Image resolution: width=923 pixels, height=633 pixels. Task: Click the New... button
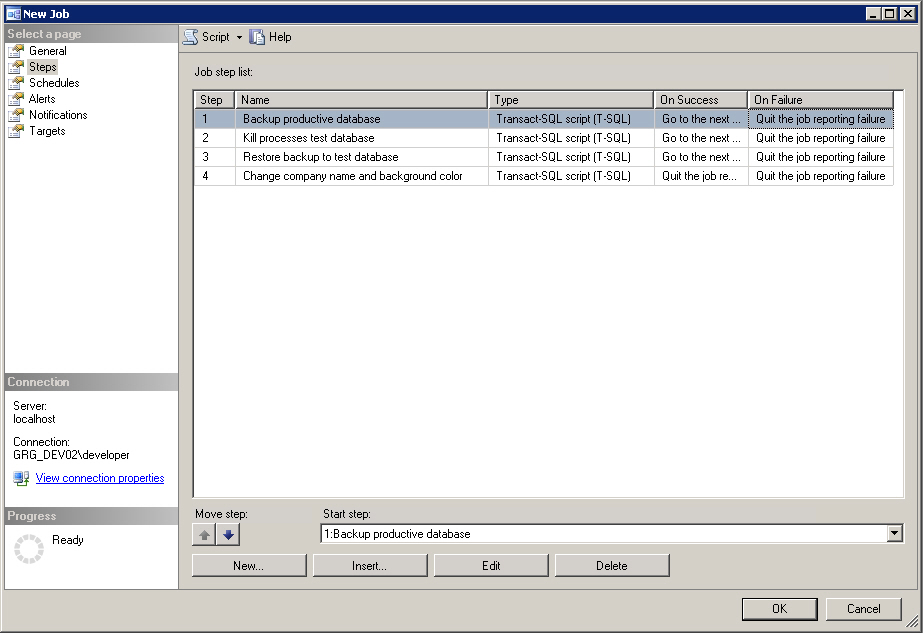coord(249,565)
